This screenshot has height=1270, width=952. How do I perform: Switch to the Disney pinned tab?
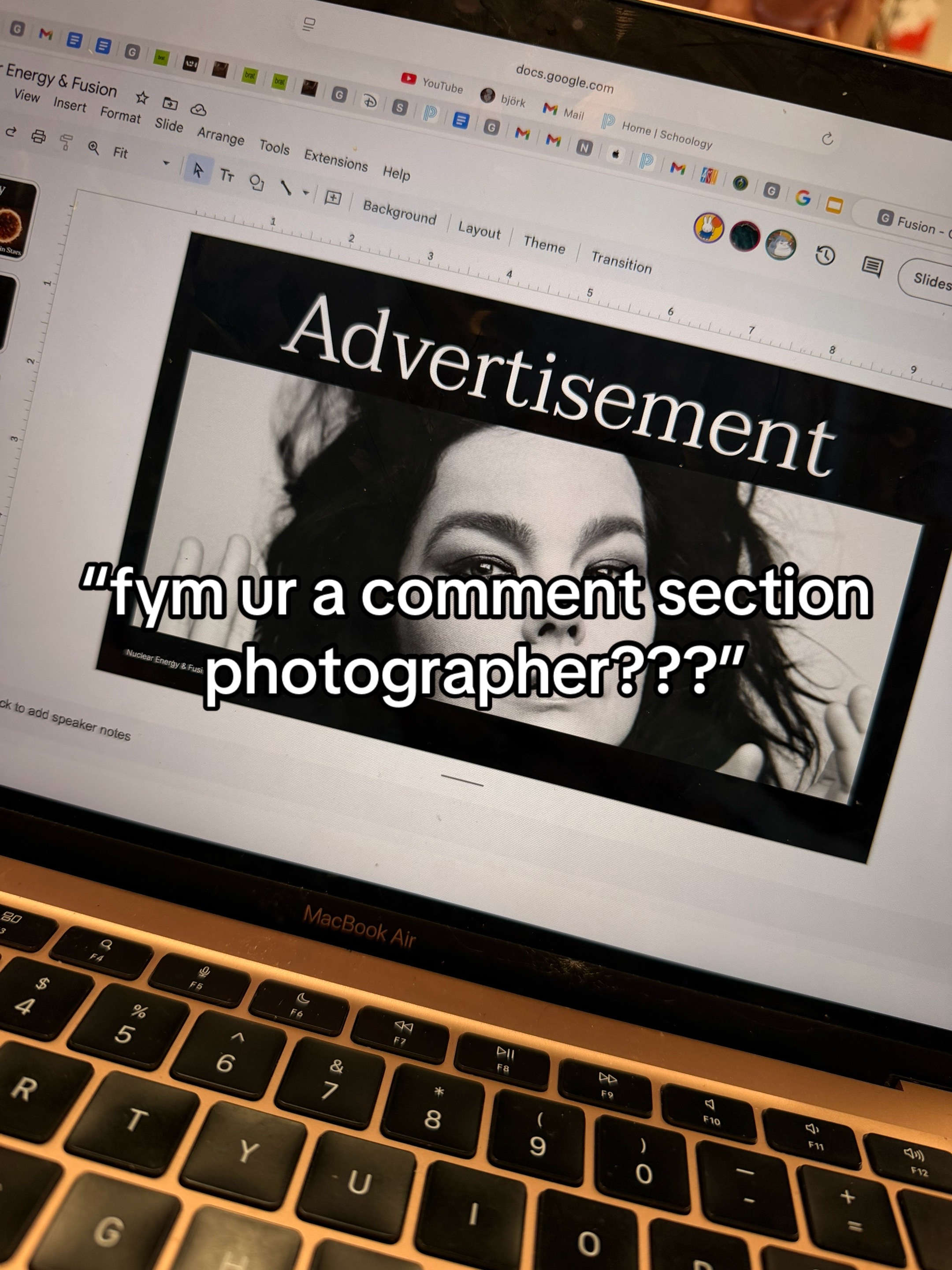point(369,101)
